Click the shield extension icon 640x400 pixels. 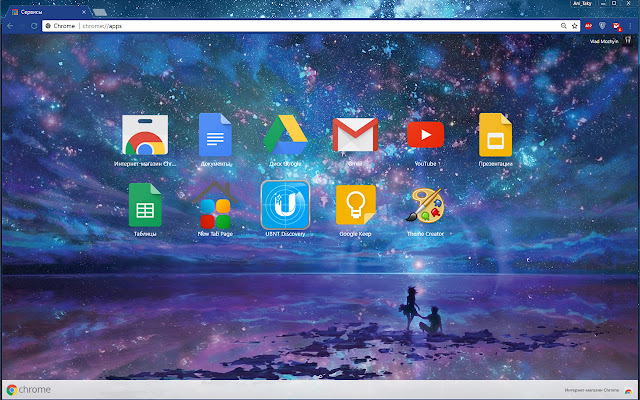coord(602,26)
